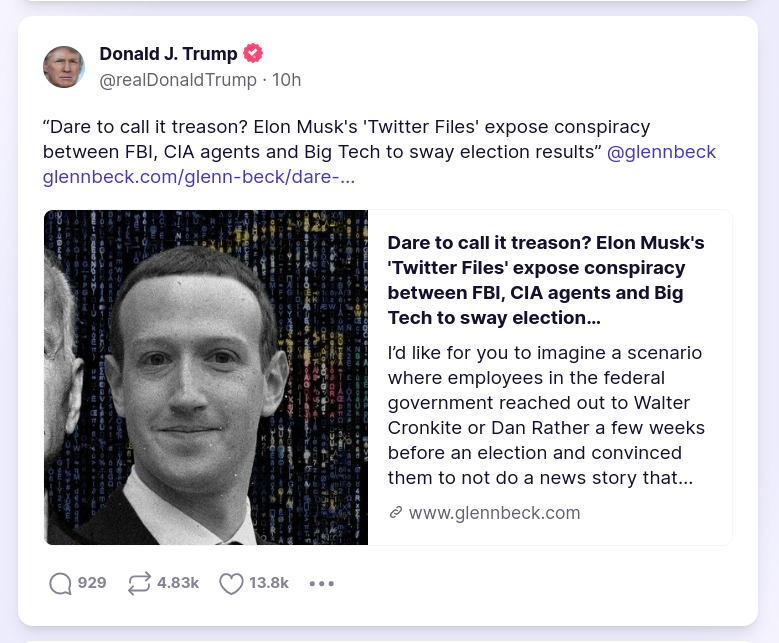Viewport: 779px width, 643px height.
Task: Like the post with the heart icon
Action: point(231,583)
